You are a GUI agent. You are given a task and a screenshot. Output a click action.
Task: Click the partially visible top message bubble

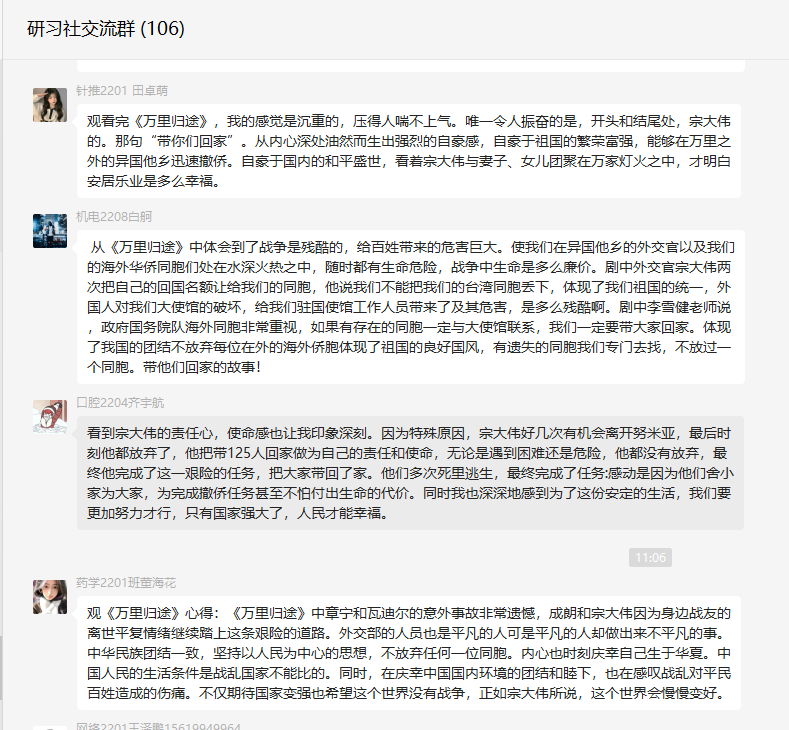point(411,65)
